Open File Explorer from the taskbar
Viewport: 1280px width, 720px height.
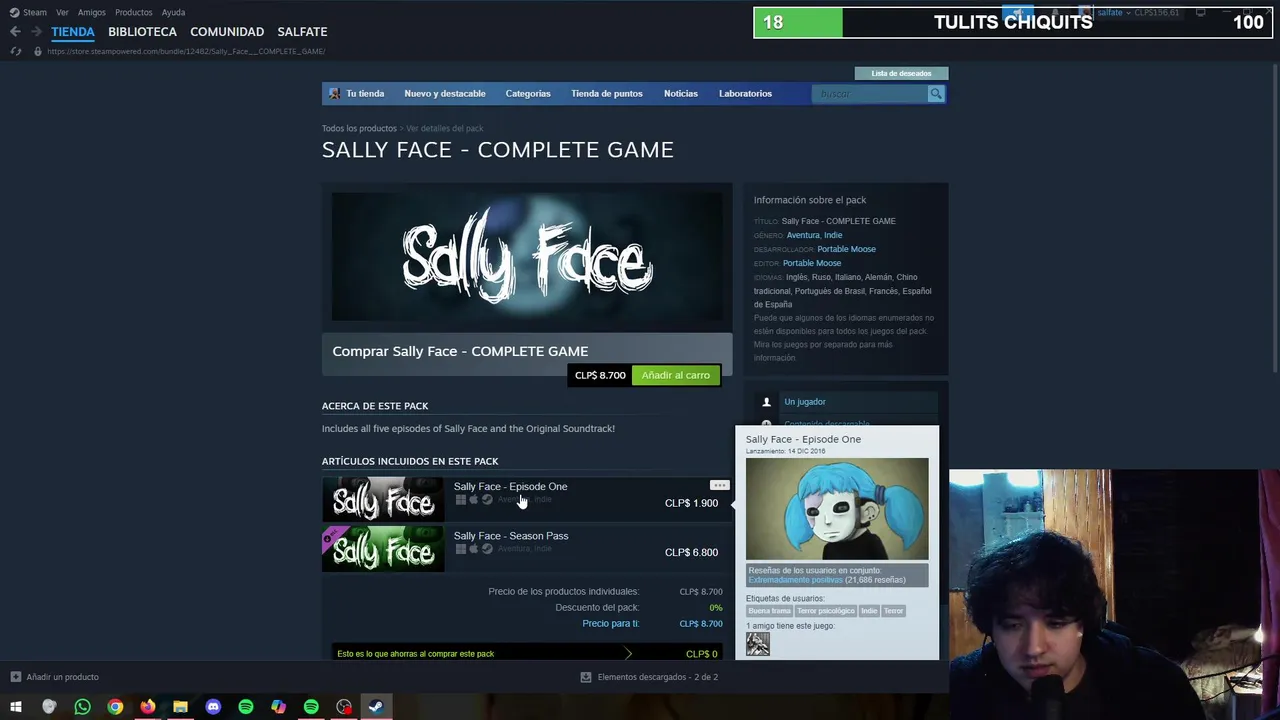tap(180, 707)
